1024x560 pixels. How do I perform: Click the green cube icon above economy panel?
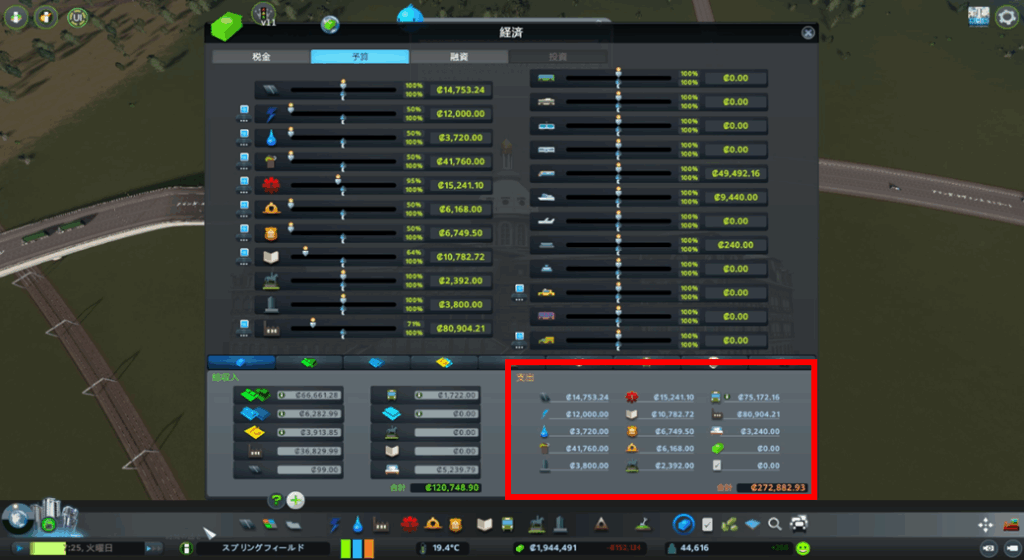click(x=227, y=26)
